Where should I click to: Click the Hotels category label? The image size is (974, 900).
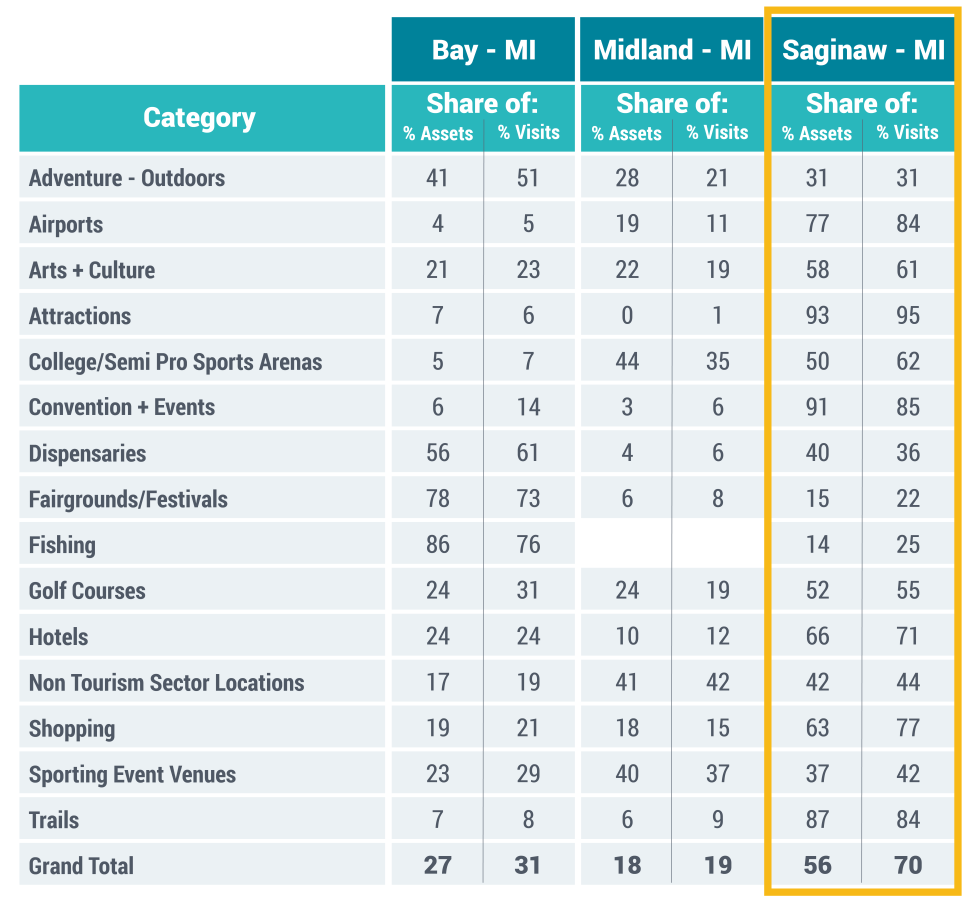point(59,637)
